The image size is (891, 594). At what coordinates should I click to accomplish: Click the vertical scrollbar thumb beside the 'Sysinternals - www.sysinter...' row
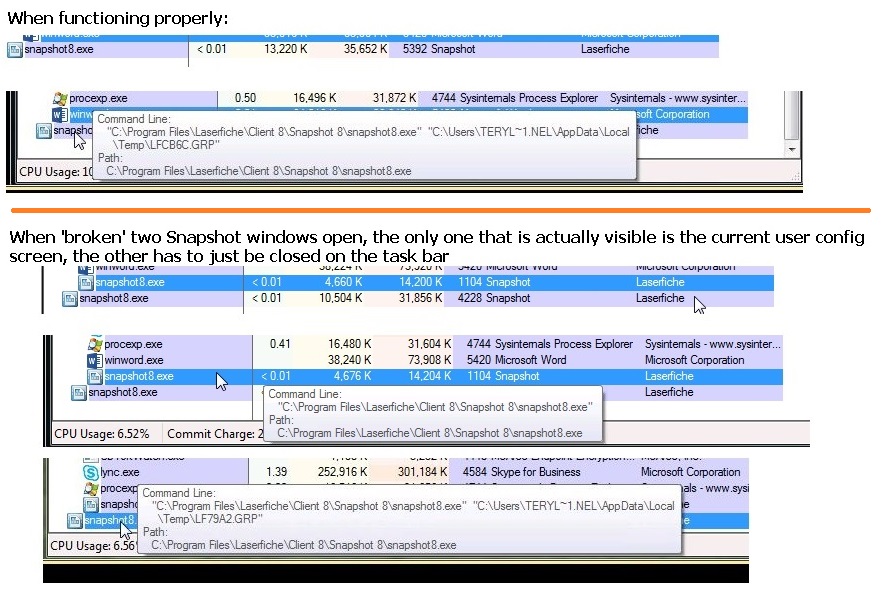792,115
